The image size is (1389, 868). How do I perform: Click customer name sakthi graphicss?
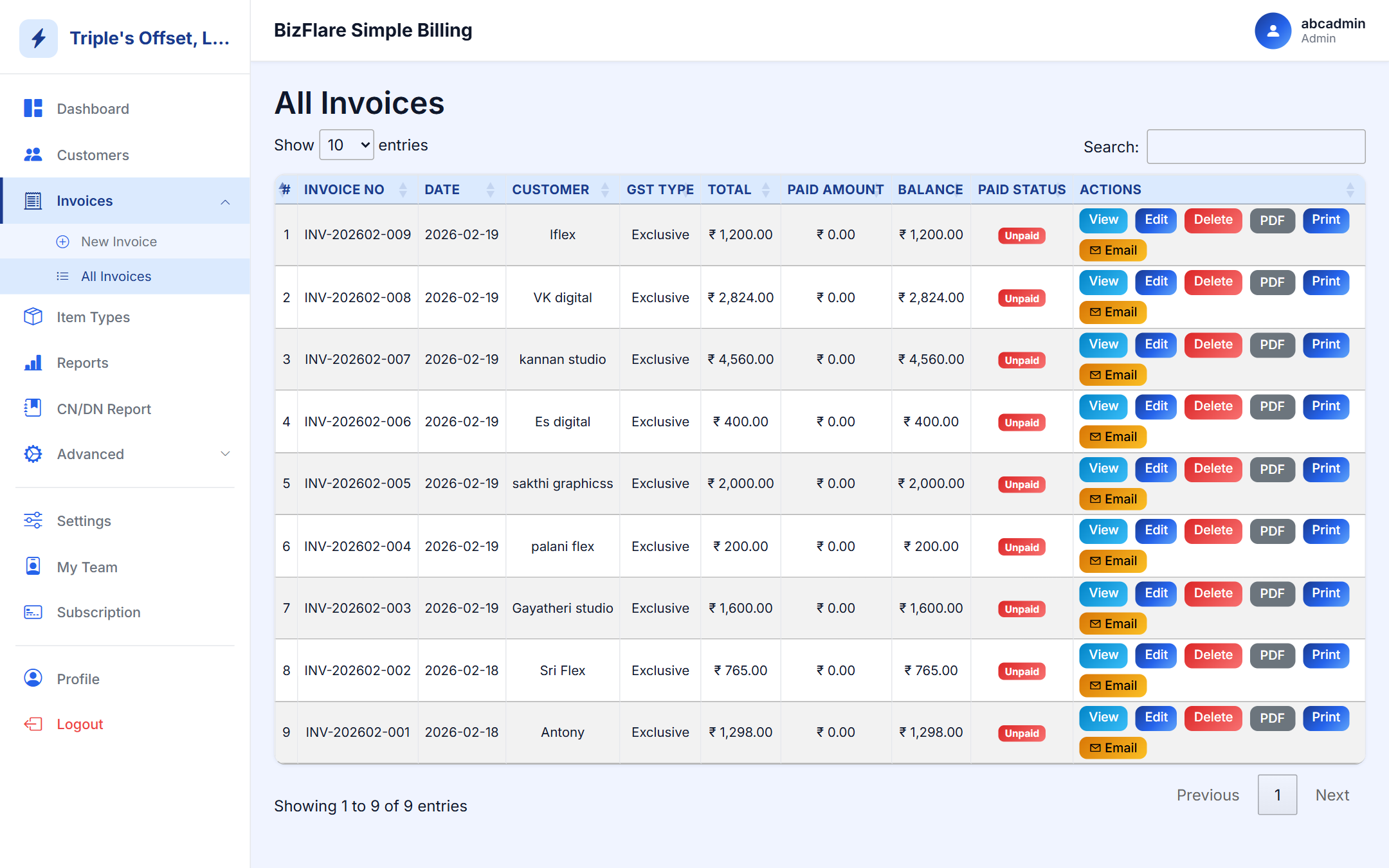click(x=563, y=484)
